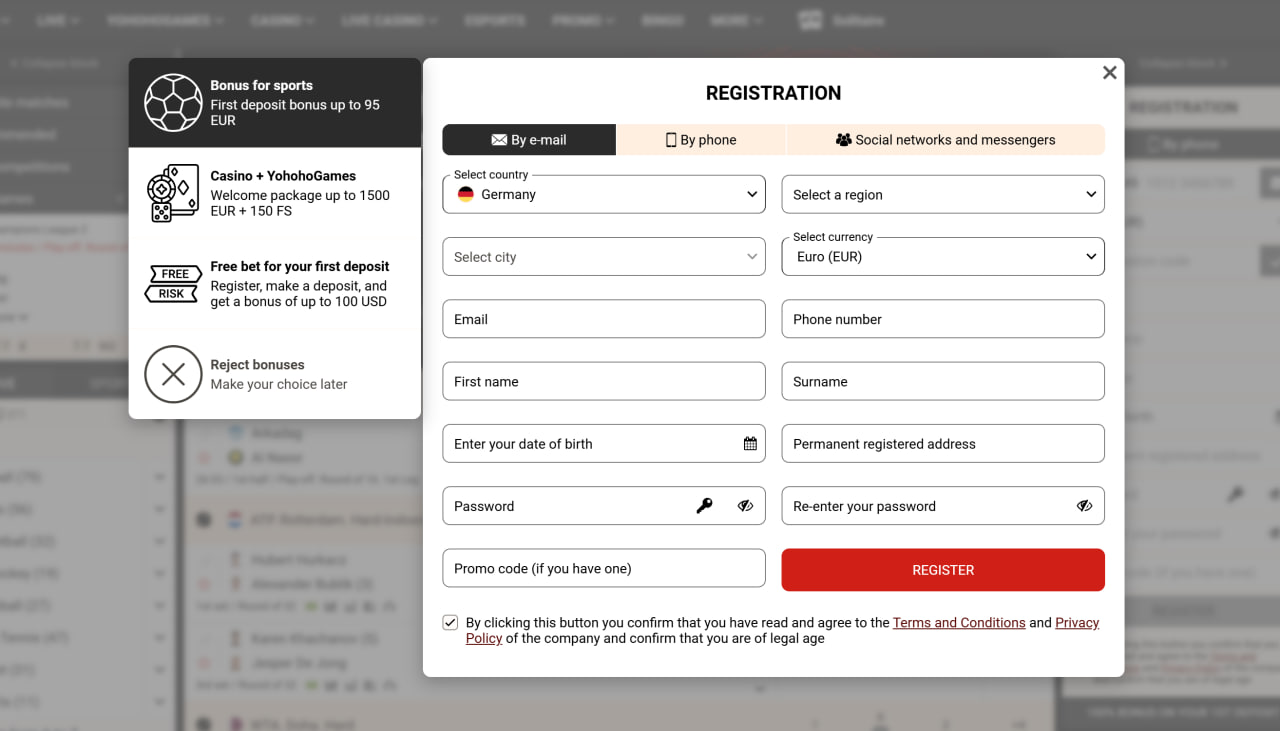Viewport: 1280px width, 731px height.
Task: Open the Terms and Conditions link
Action: point(958,623)
